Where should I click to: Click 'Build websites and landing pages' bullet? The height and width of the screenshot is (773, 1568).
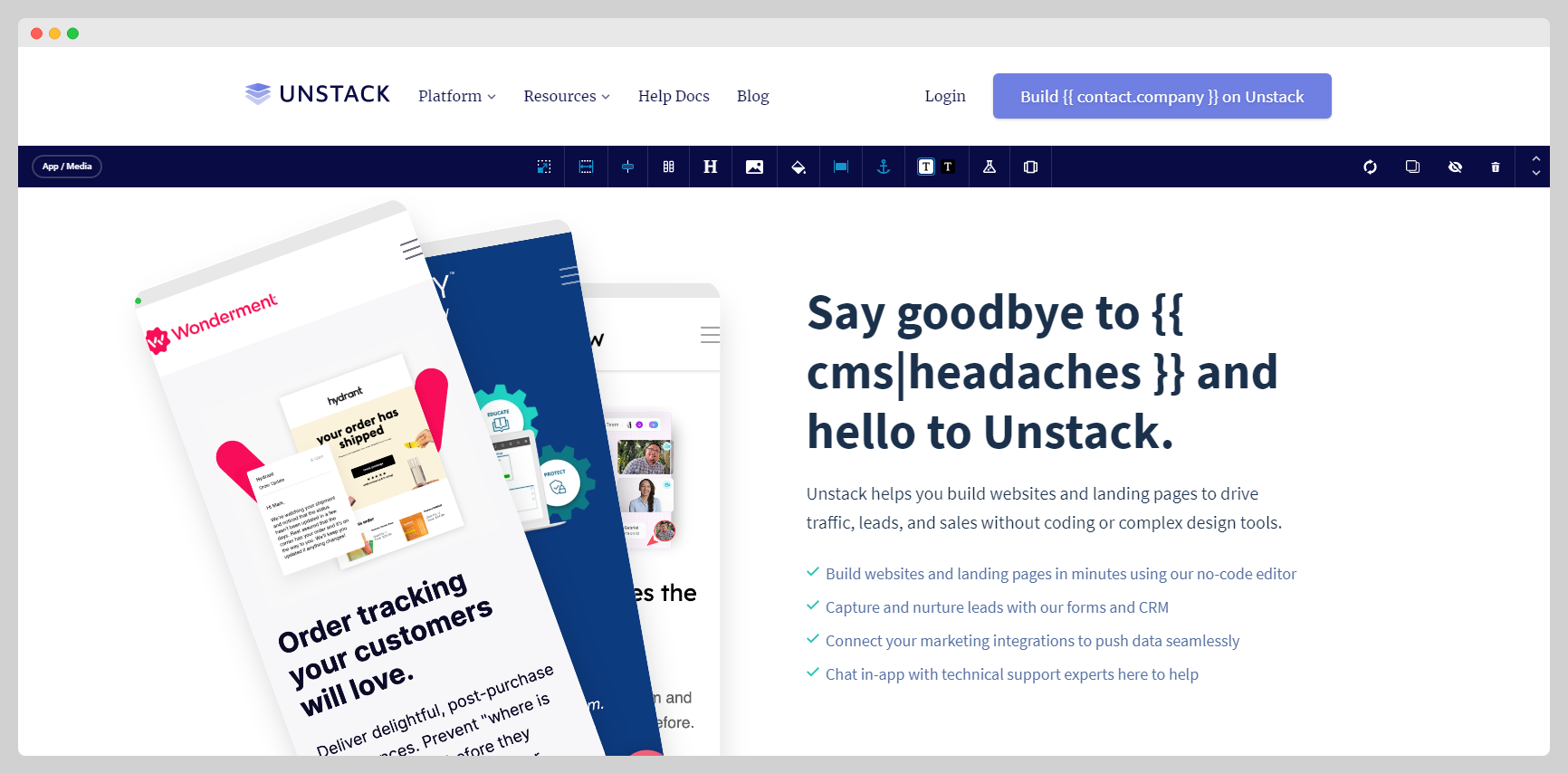point(1061,574)
